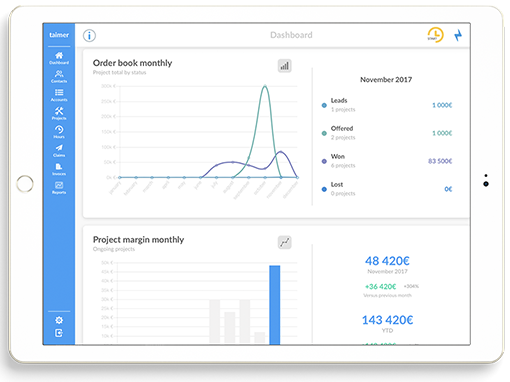Open Projects tools icon
The image size is (510, 382).
pyautogui.click(x=59, y=113)
